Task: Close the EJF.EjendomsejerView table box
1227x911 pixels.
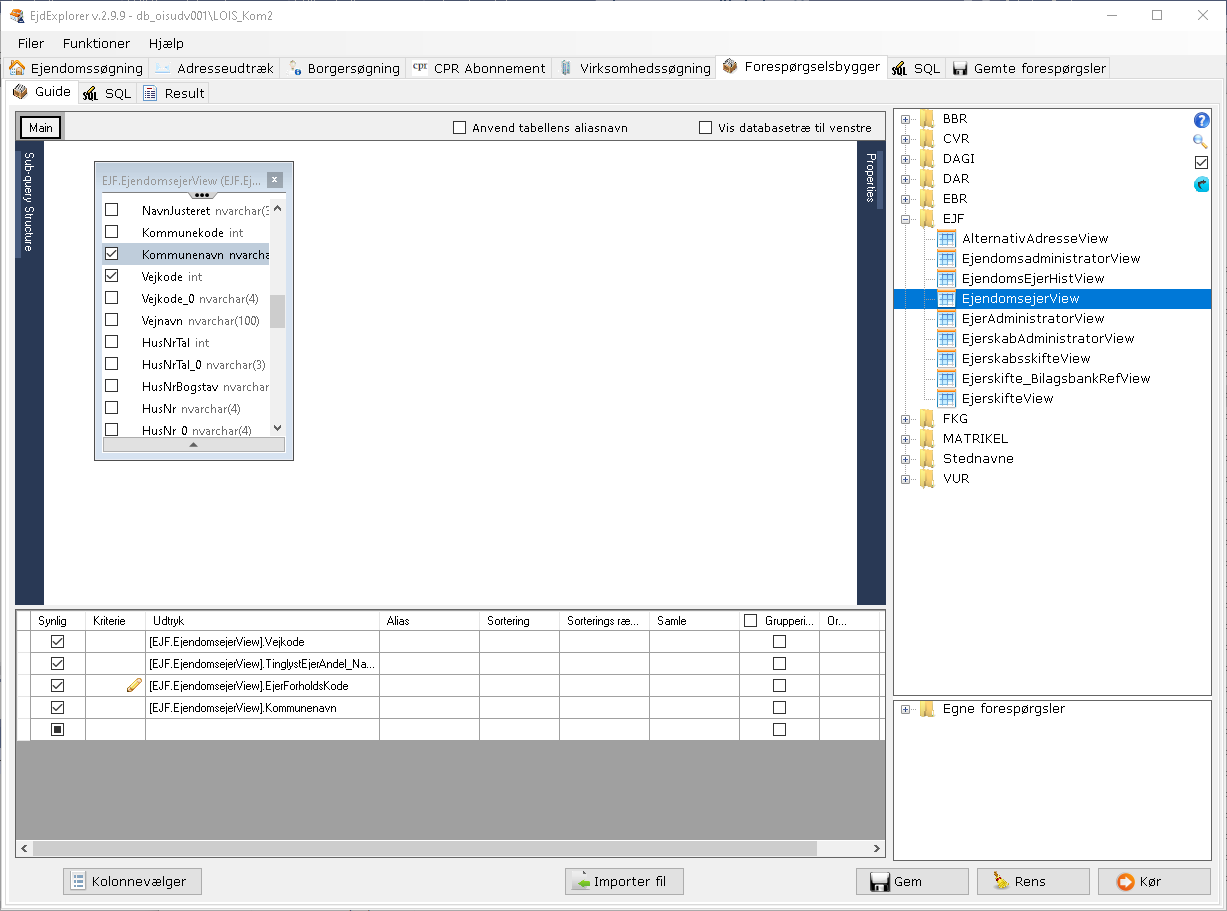Action: click(274, 180)
